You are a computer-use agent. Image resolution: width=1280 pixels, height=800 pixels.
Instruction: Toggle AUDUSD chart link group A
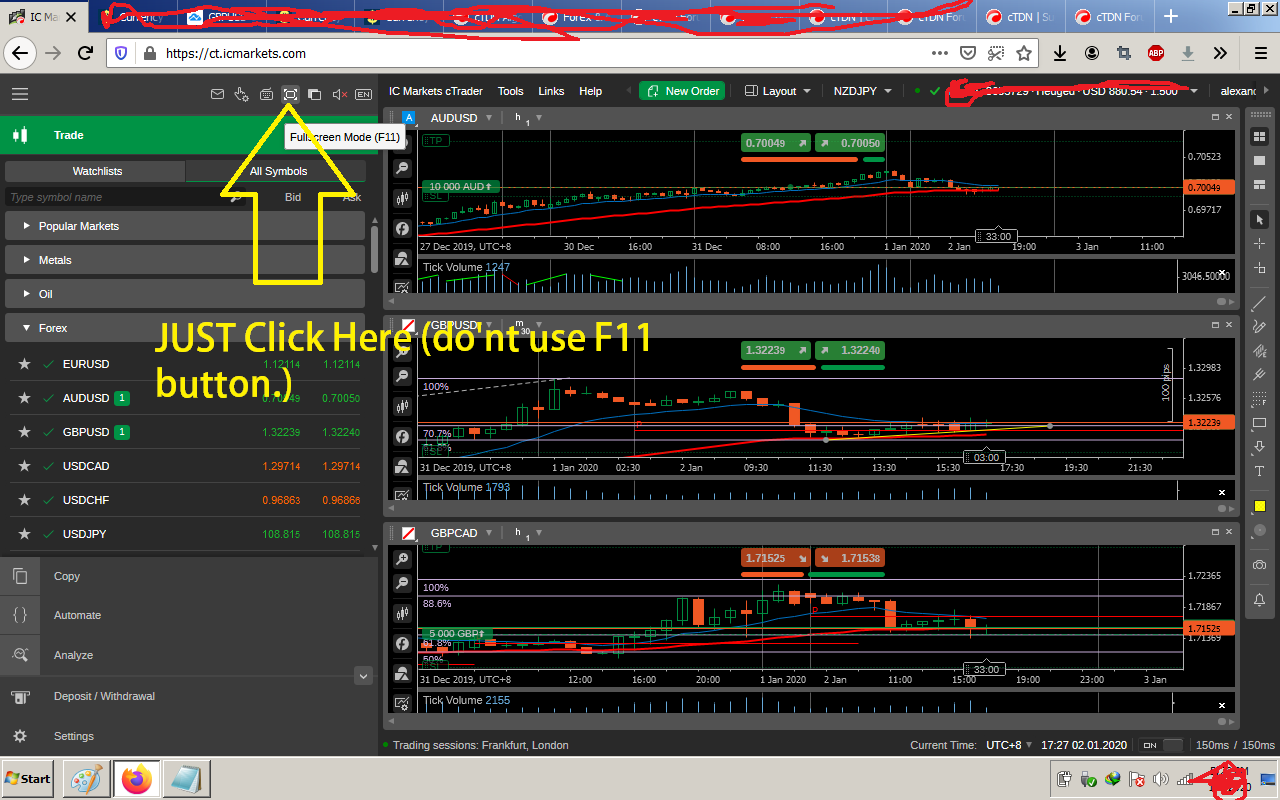(408, 118)
